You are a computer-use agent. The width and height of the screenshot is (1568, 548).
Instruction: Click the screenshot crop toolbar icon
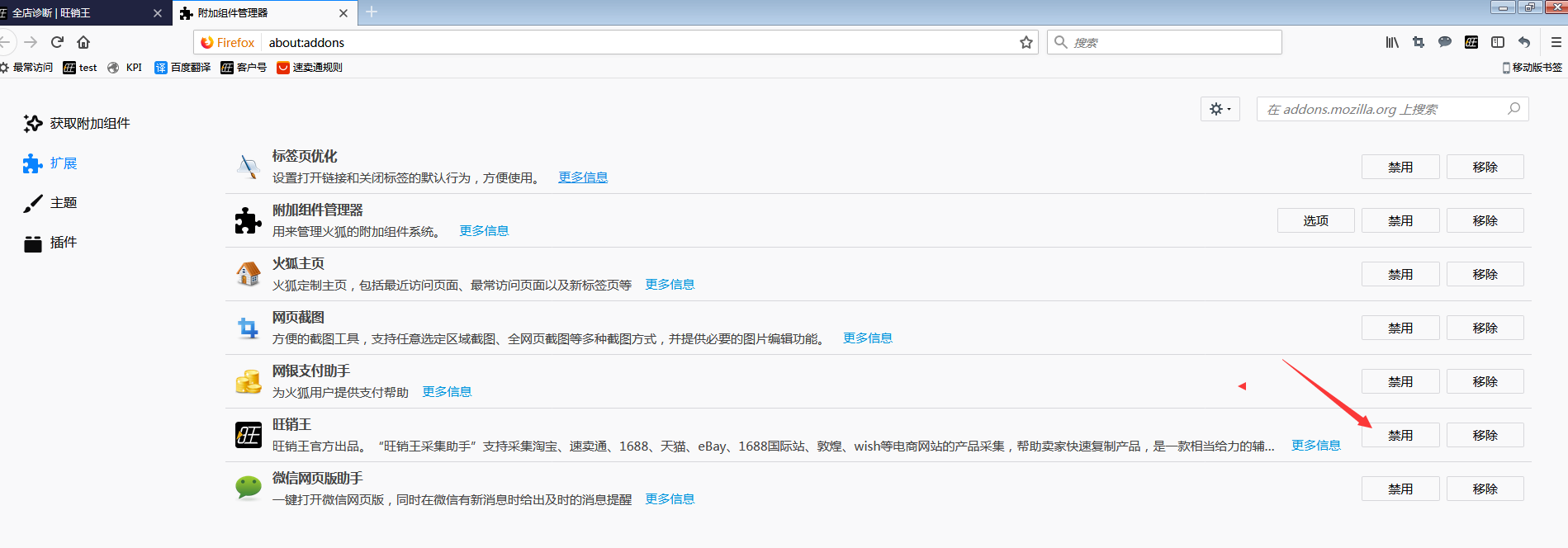pyautogui.click(x=1419, y=42)
